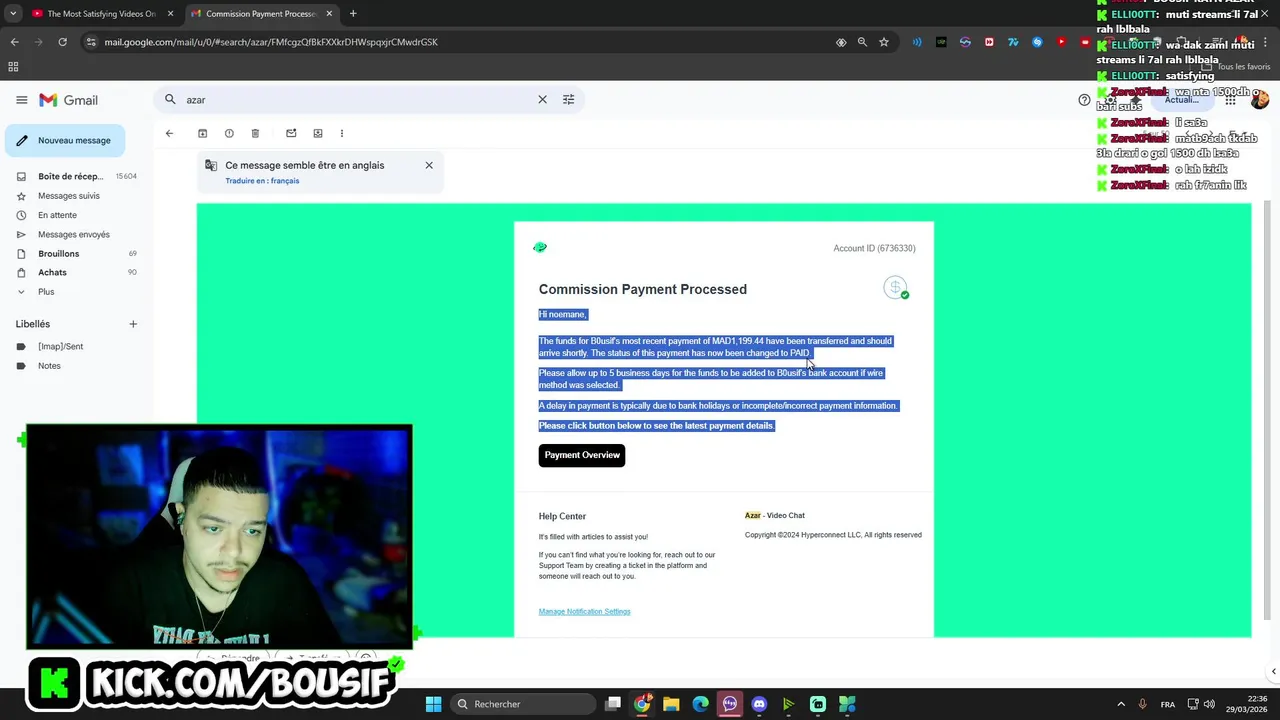View site information in address bar

91,42
